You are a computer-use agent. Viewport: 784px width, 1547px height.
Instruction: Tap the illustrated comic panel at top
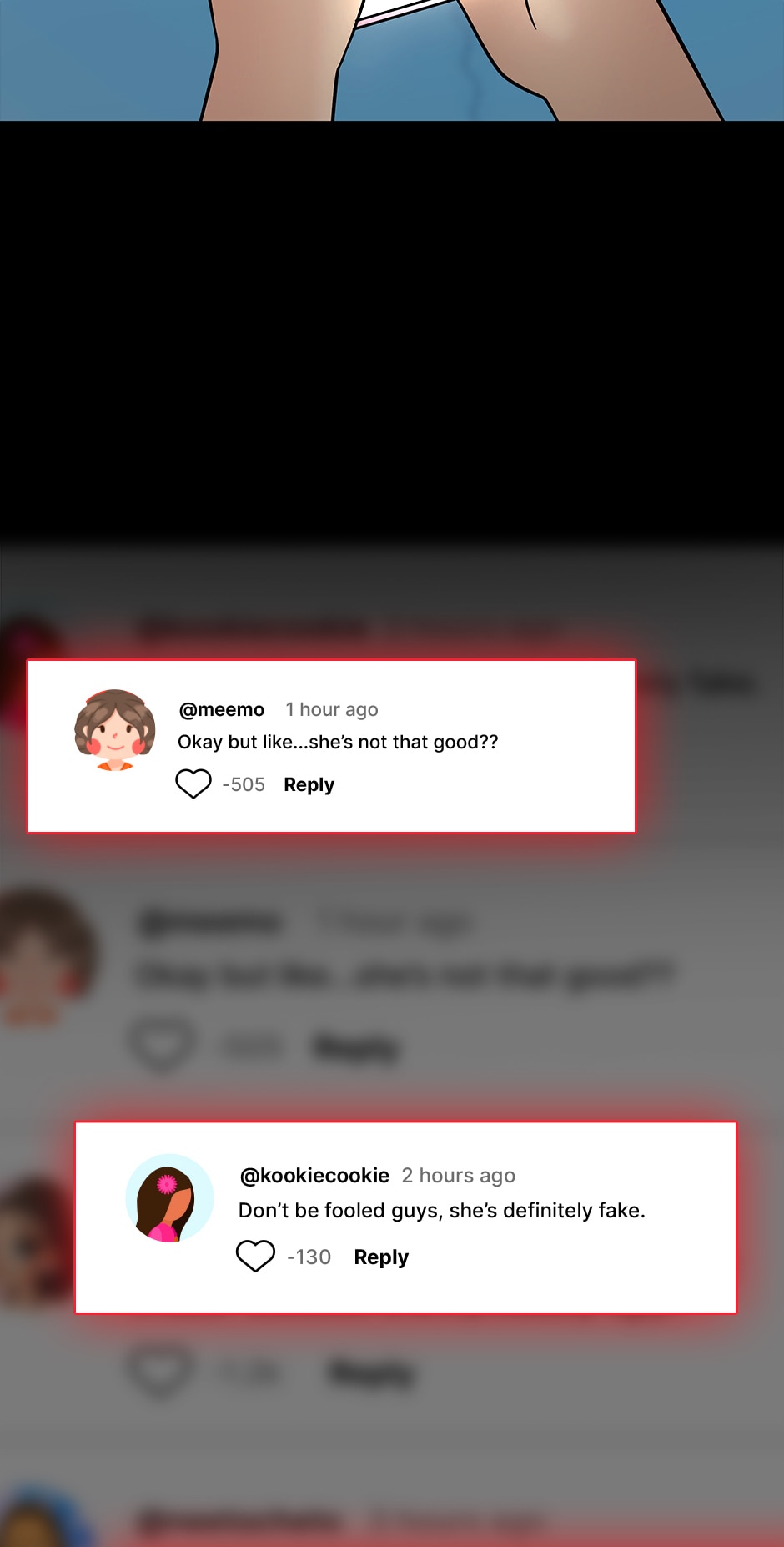tap(392, 60)
